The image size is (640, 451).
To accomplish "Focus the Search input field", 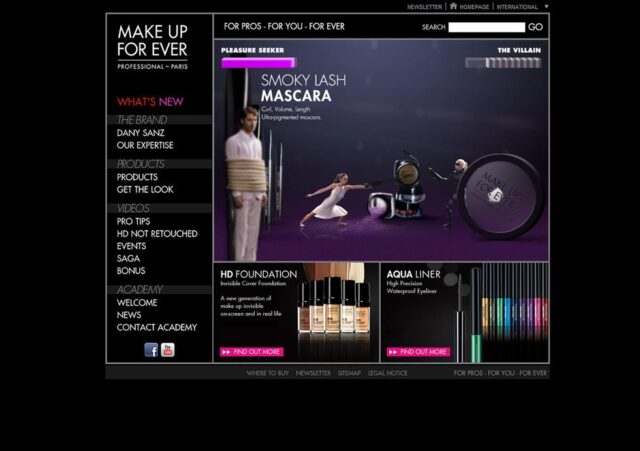I will point(487,27).
